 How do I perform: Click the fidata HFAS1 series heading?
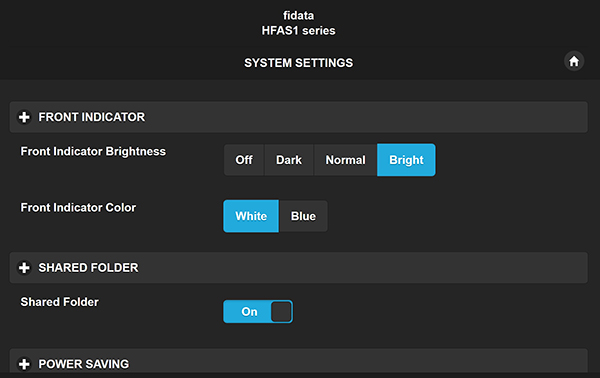pyautogui.click(x=298, y=23)
